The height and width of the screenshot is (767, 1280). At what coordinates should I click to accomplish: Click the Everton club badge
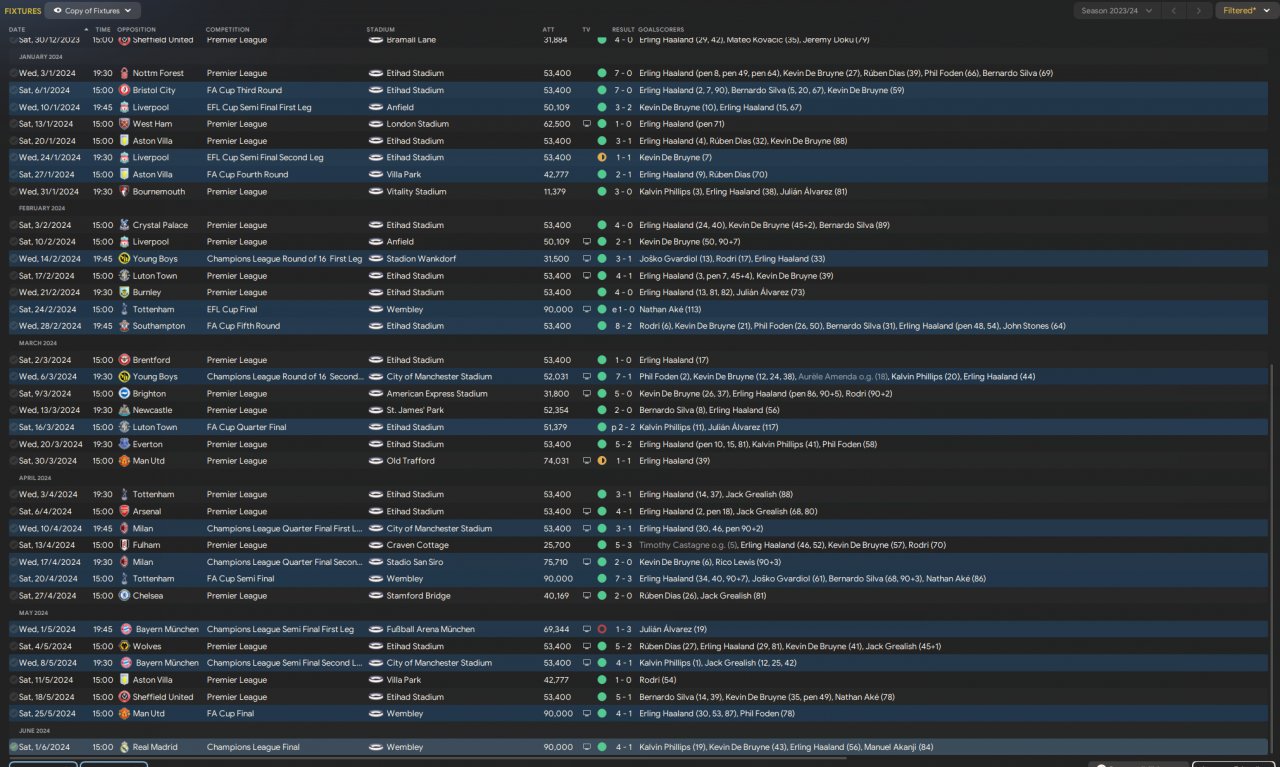124,444
